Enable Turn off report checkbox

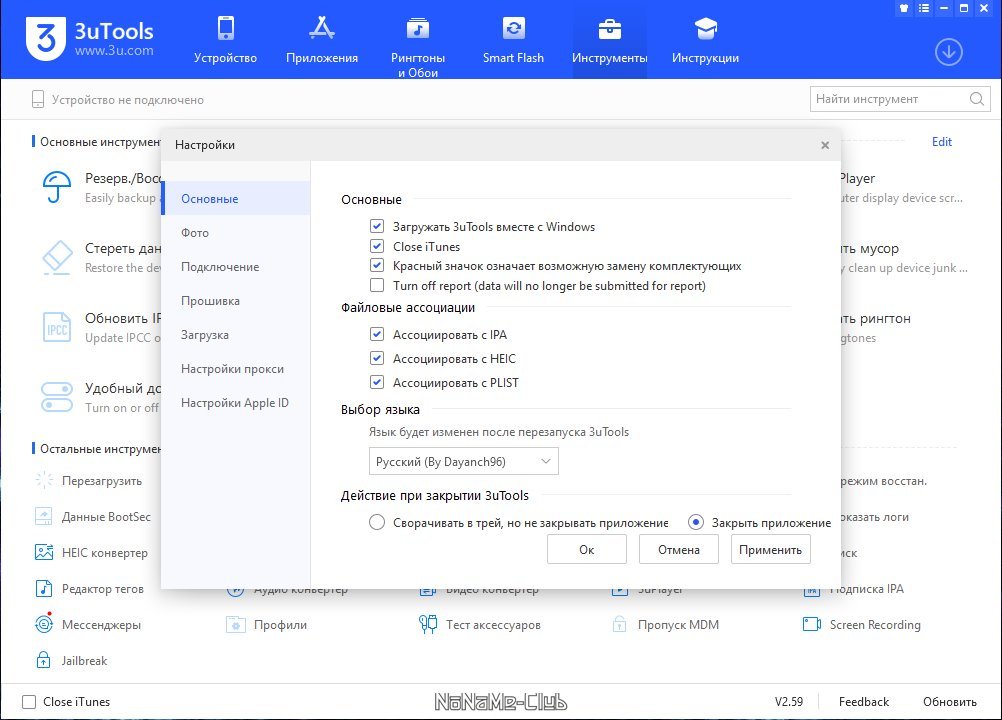pos(377,285)
